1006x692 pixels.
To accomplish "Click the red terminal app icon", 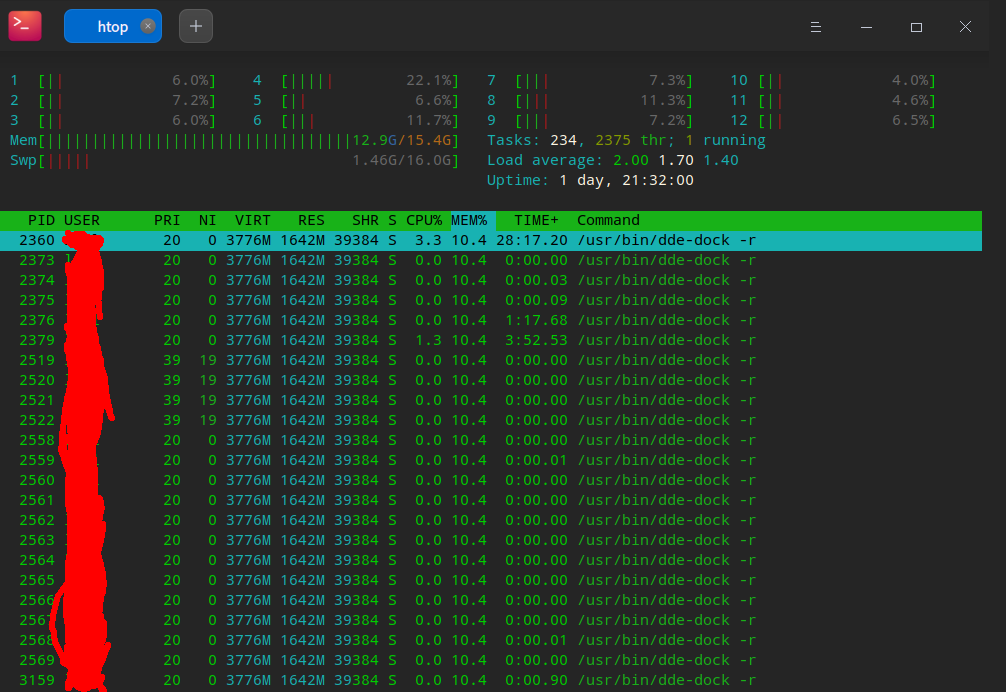I will coord(25,26).
